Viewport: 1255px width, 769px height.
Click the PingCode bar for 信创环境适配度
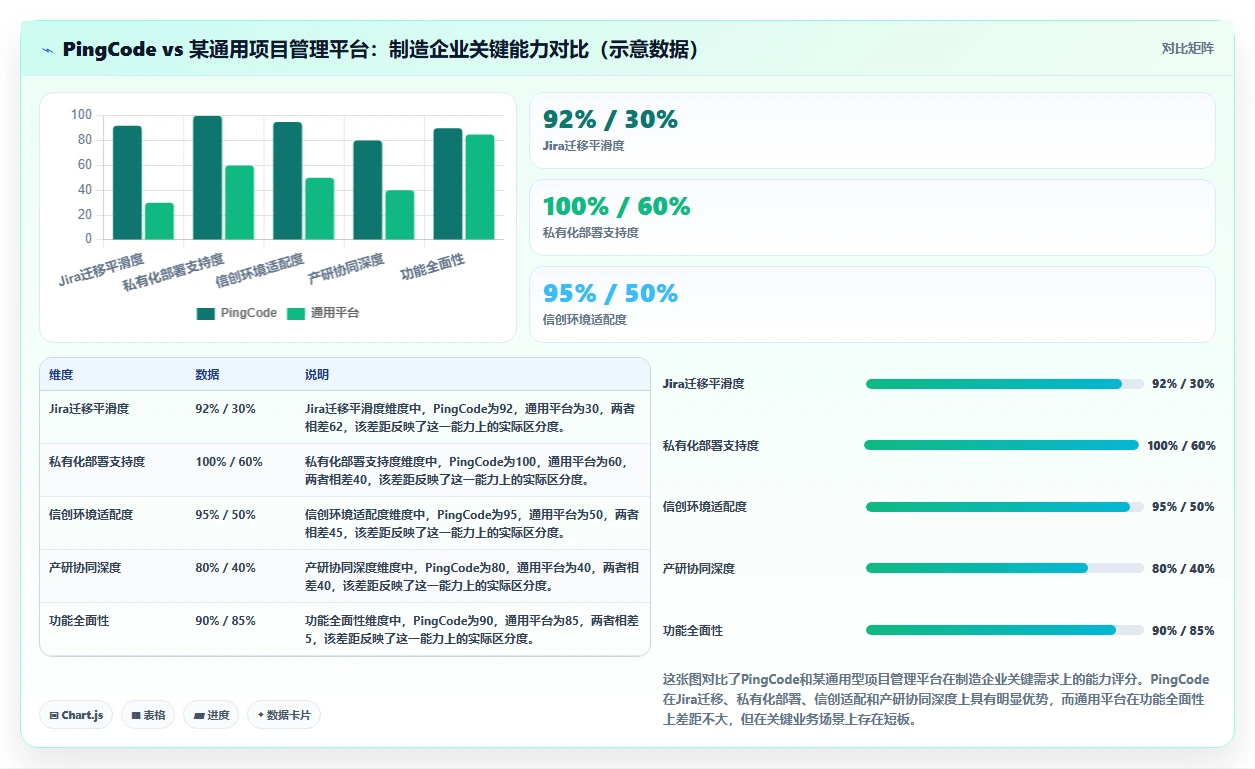[x=287, y=180]
